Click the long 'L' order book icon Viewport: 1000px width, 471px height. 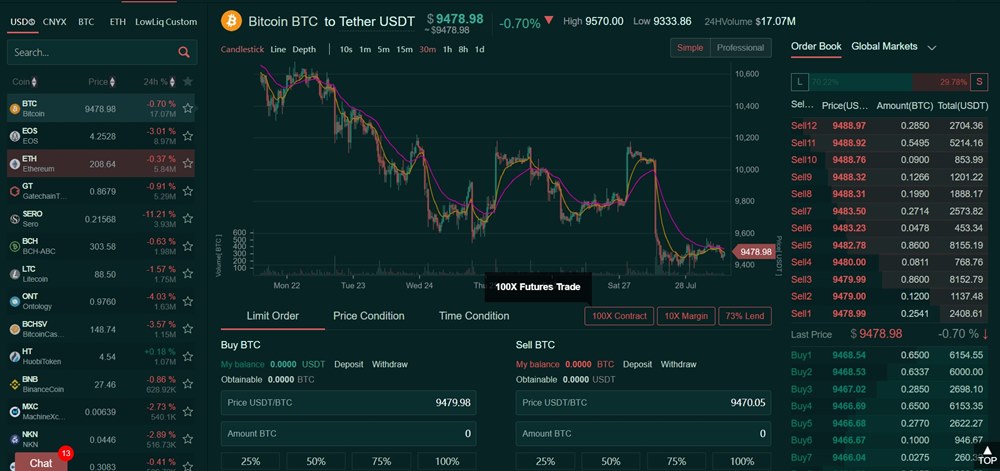pyautogui.click(x=800, y=81)
